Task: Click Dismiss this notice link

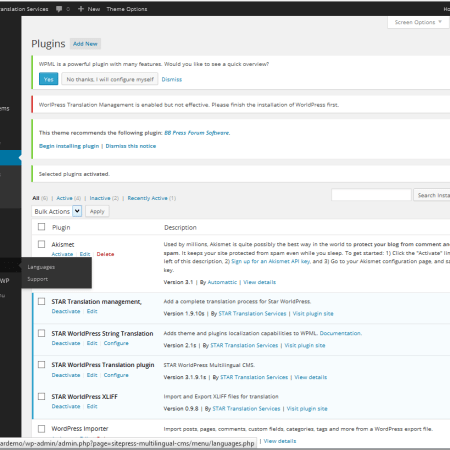Action: click(x=131, y=146)
